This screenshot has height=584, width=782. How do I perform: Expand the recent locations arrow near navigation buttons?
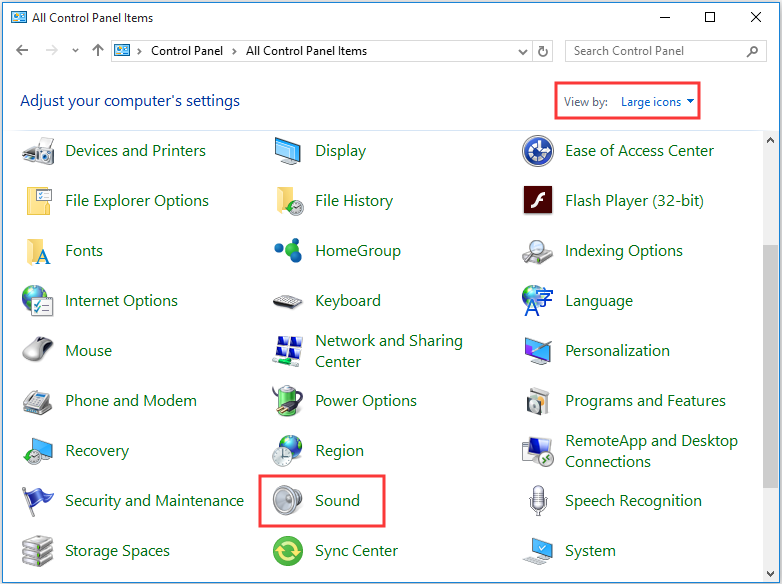coord(77,51)
